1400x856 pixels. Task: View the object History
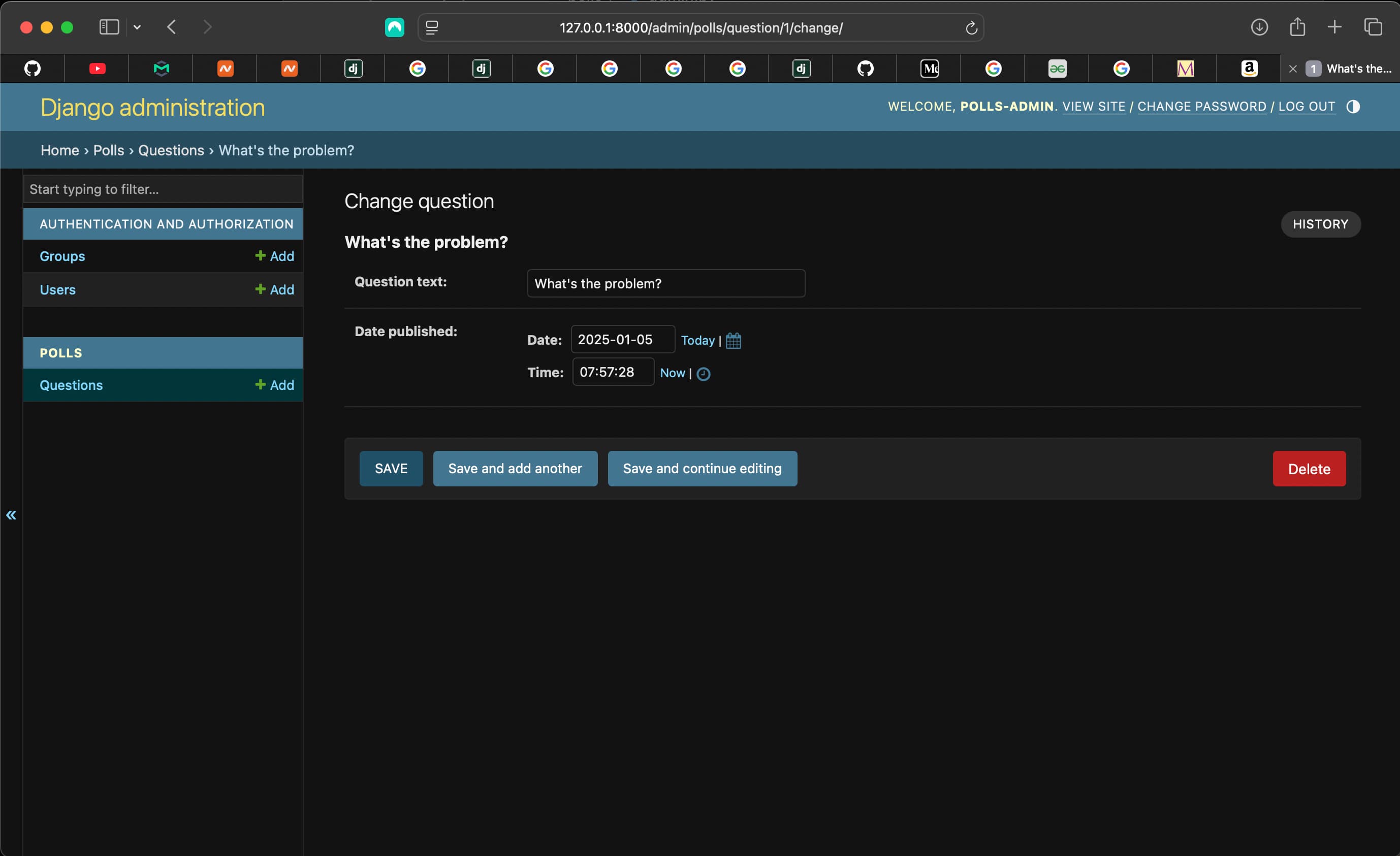point(1320,224)
